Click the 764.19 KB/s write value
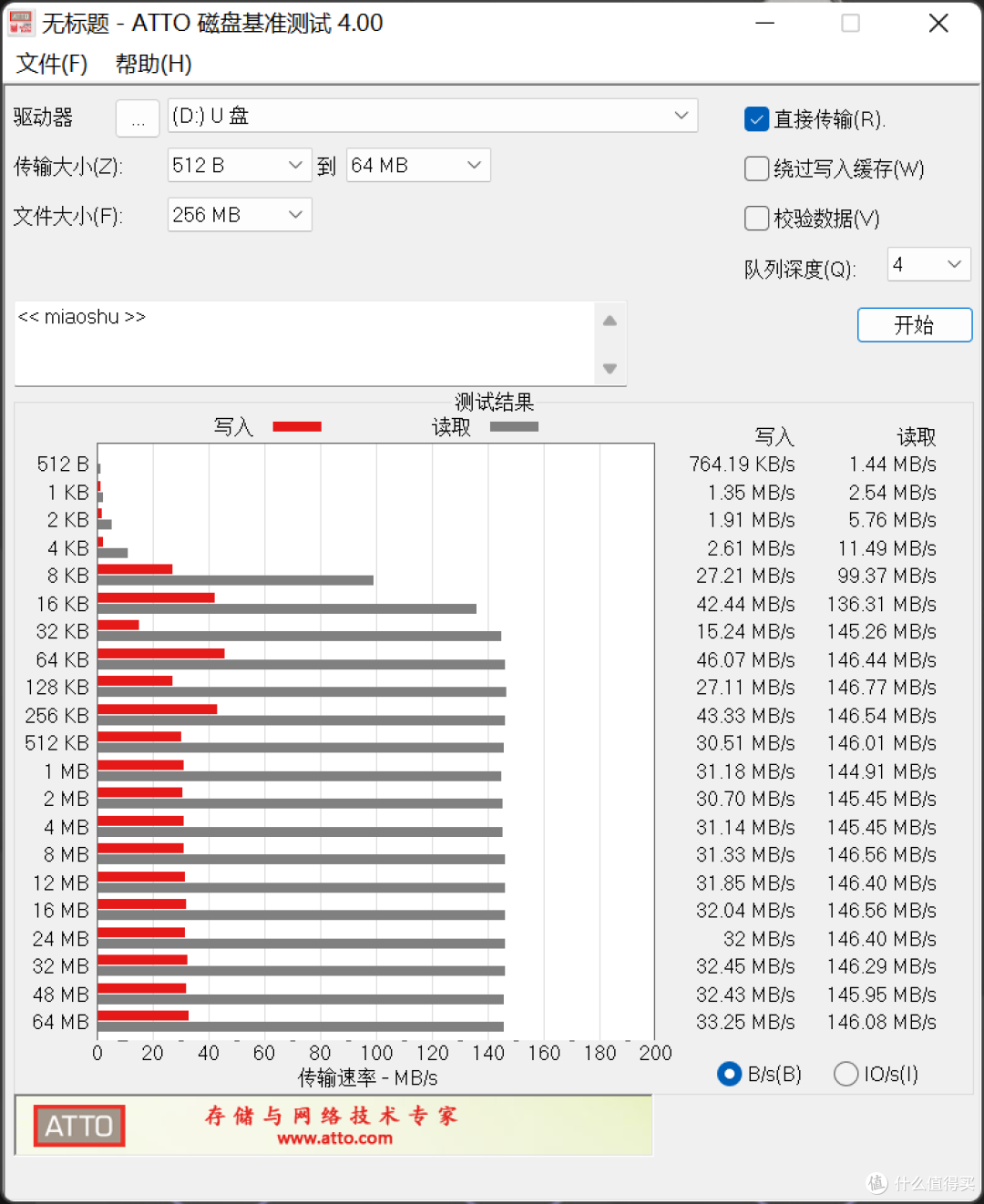Screen dimensions: 984x1204 click(x=742, y=464)
